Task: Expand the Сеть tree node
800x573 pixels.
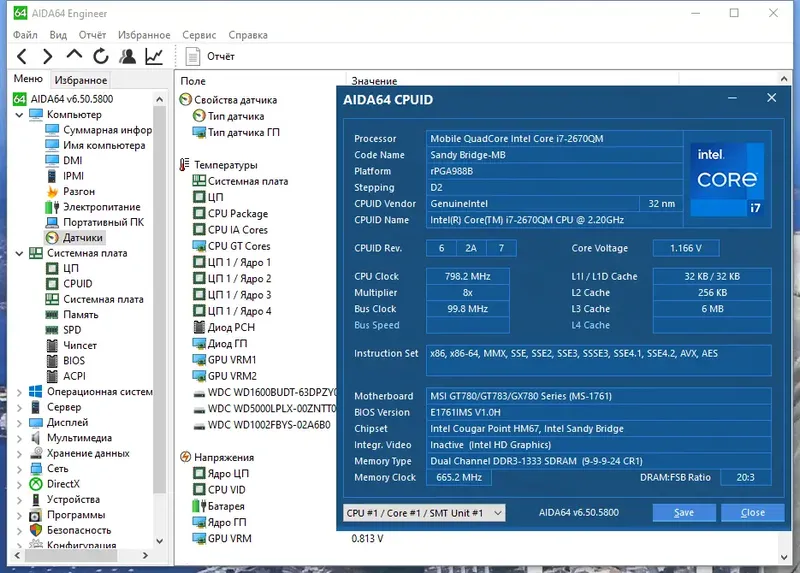Action: pyautogui.click(x=19, y=468)
